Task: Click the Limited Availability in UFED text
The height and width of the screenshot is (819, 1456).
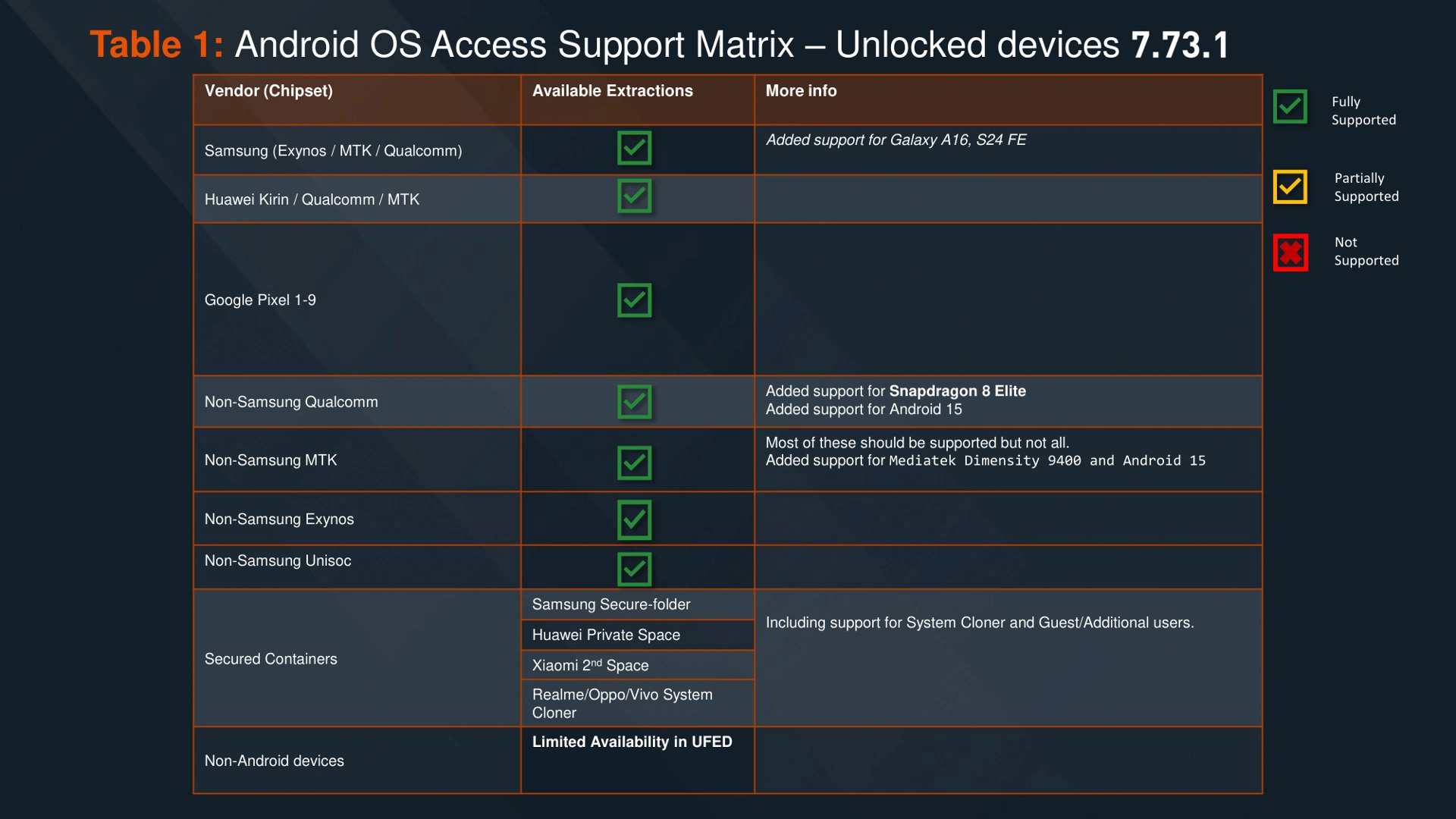Action: [x=632, y=742]
